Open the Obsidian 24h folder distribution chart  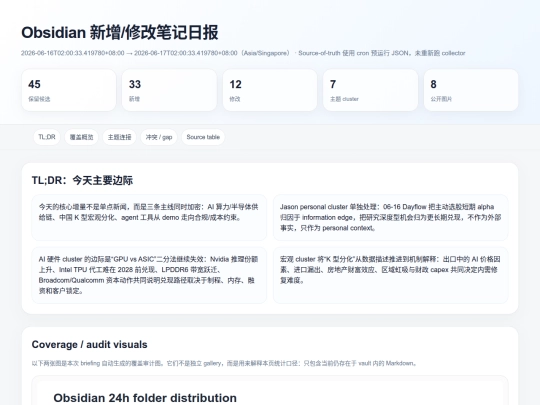(x=270, y=391)
